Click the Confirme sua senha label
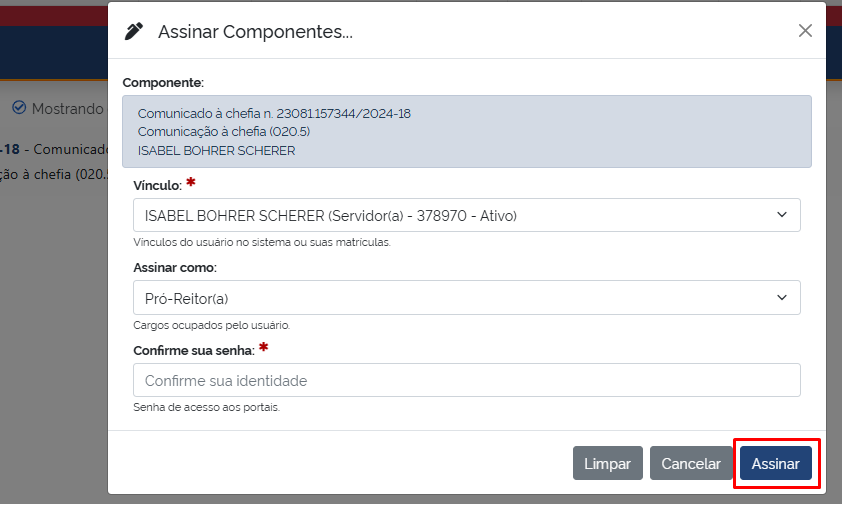Viewport: 842px width, 505px height. pos(193,351)
